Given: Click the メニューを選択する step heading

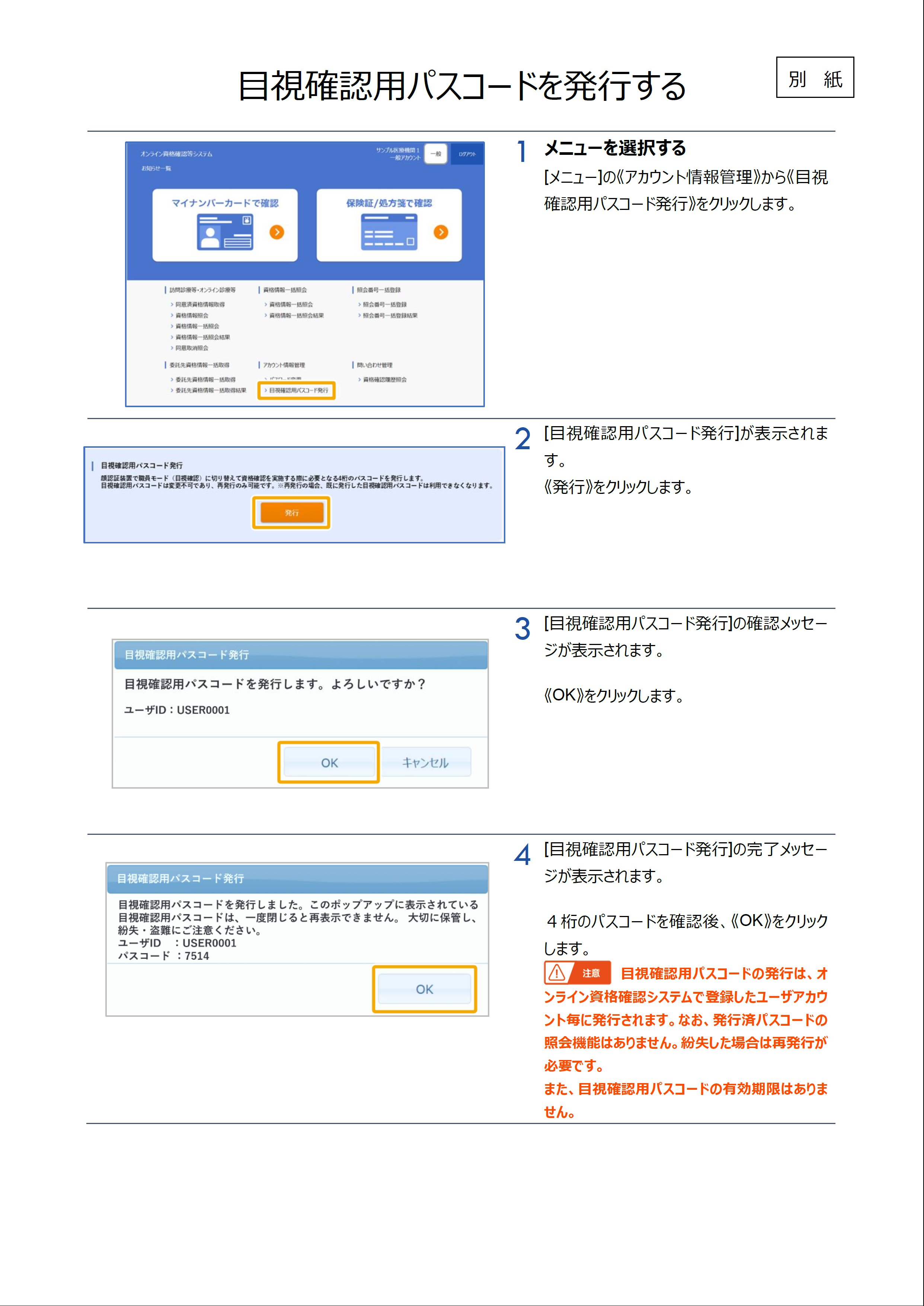Looking at the screenshot, I should pyautogui.click(x=615, y=148).
